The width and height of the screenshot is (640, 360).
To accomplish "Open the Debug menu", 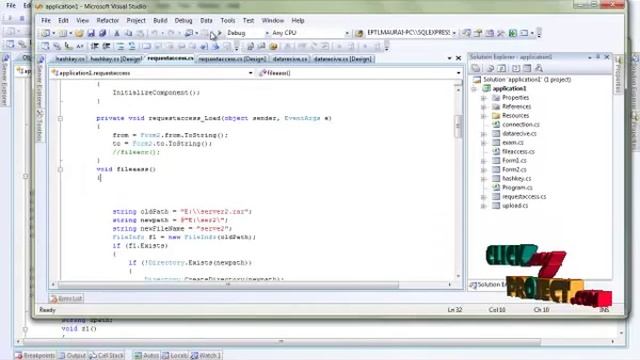I will tap(183, 20).
